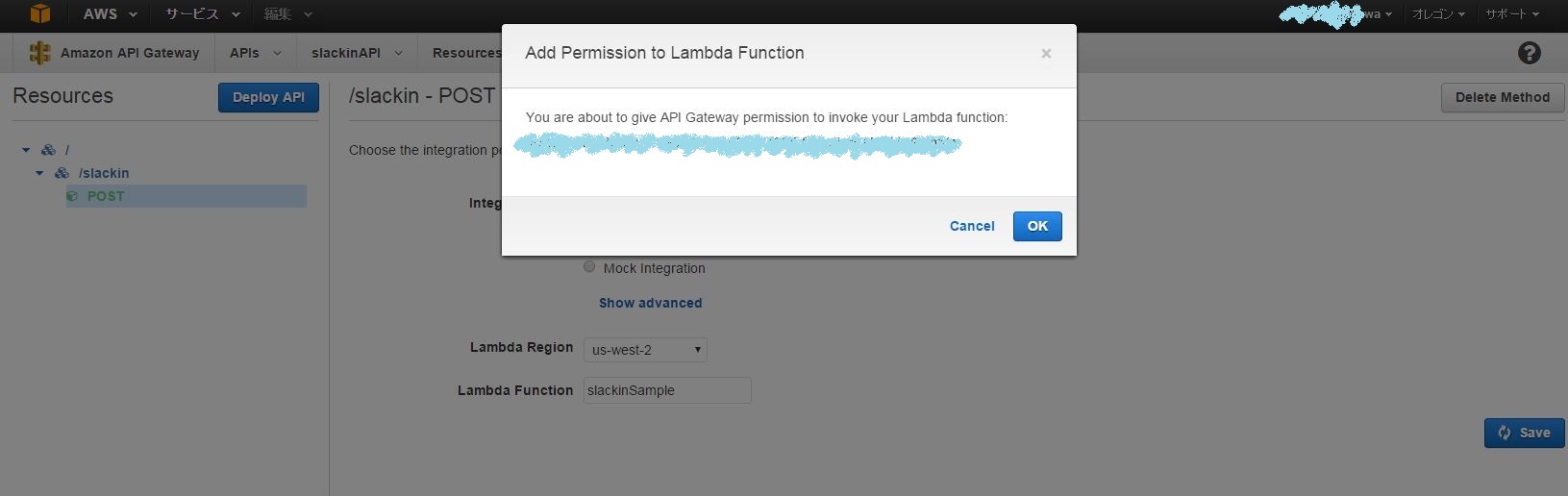The height and width of the screenshot is (496, 1568).
Task: Click the Amazon API Gateway icon
Action: (39, 53)
